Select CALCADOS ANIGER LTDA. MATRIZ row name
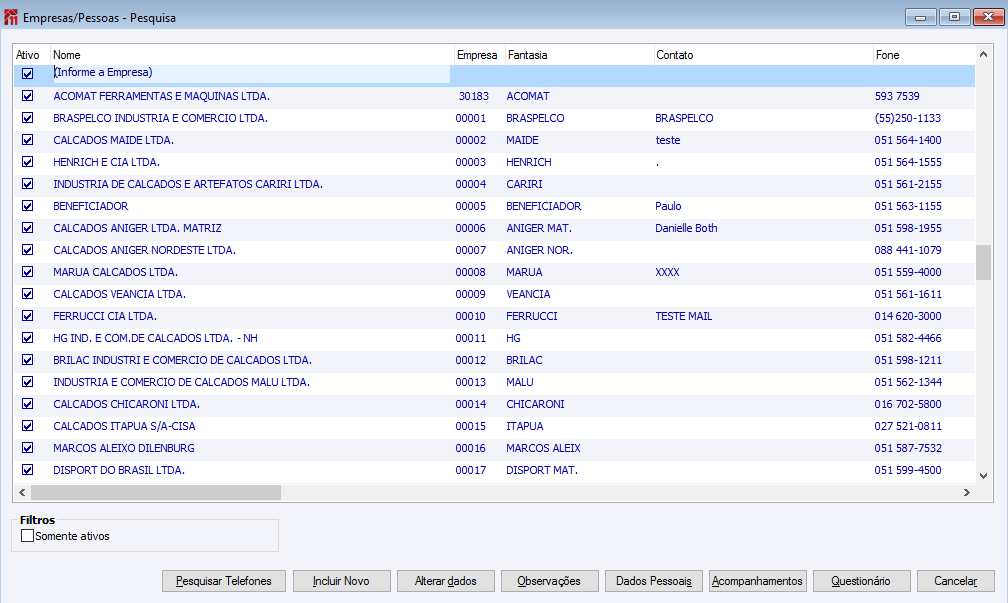Screen dimensions: 1008x603 pyautogui.click(x=138, y=228)
